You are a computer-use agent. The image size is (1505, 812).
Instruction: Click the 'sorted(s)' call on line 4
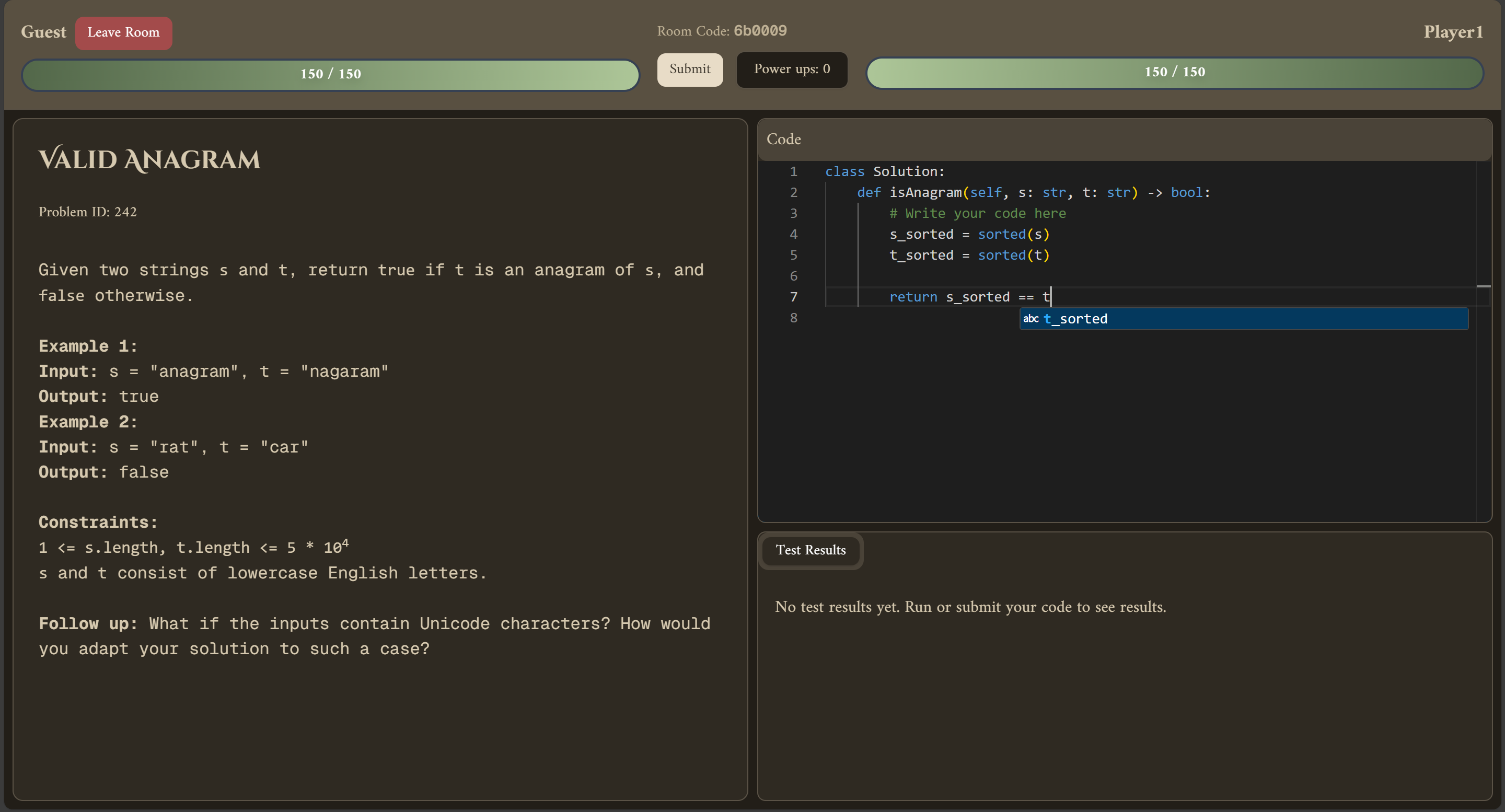pyautogui.click(x=1013, y=234)
